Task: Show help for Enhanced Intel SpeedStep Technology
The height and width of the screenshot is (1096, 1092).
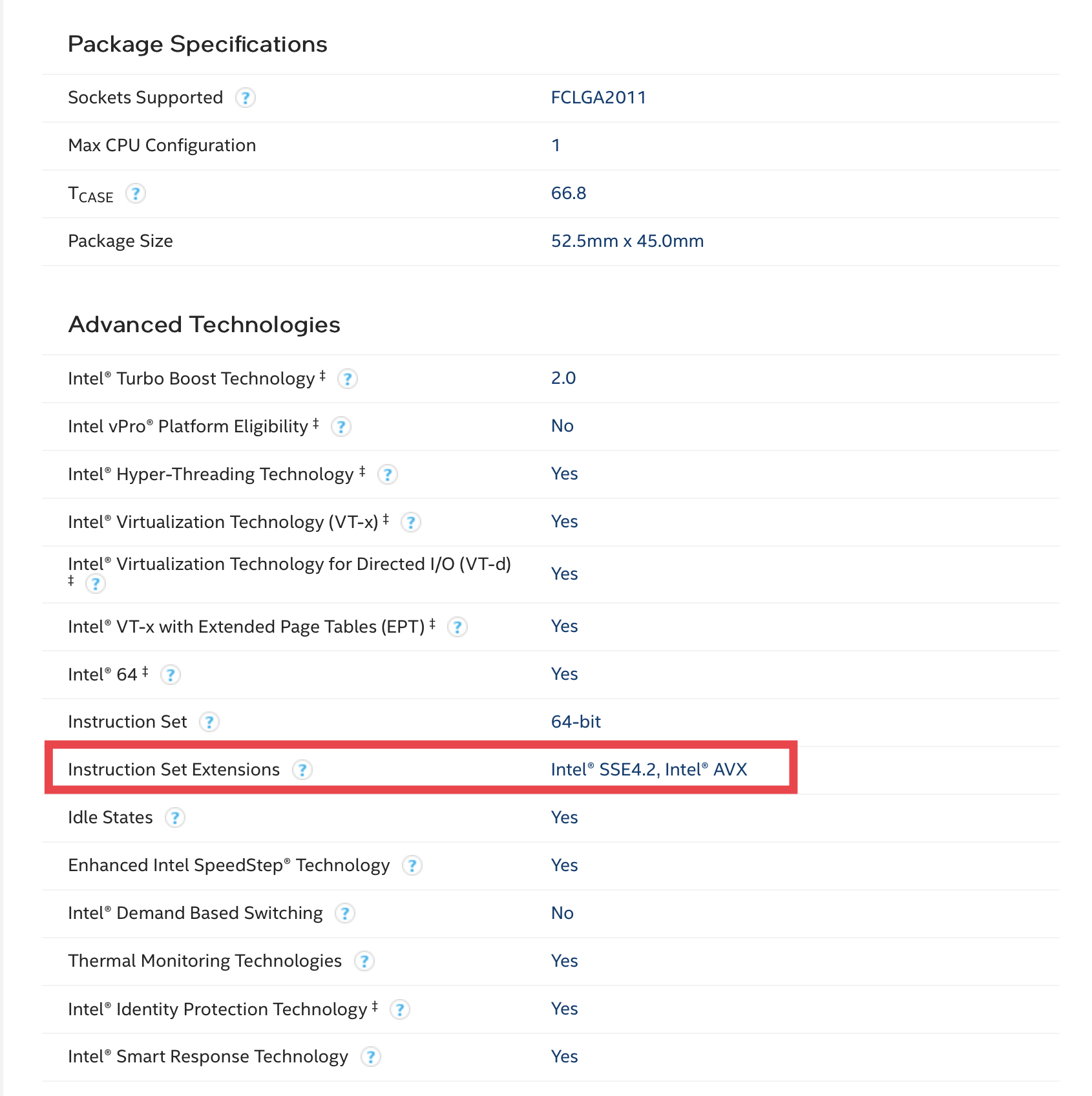Action: [412, 865]
